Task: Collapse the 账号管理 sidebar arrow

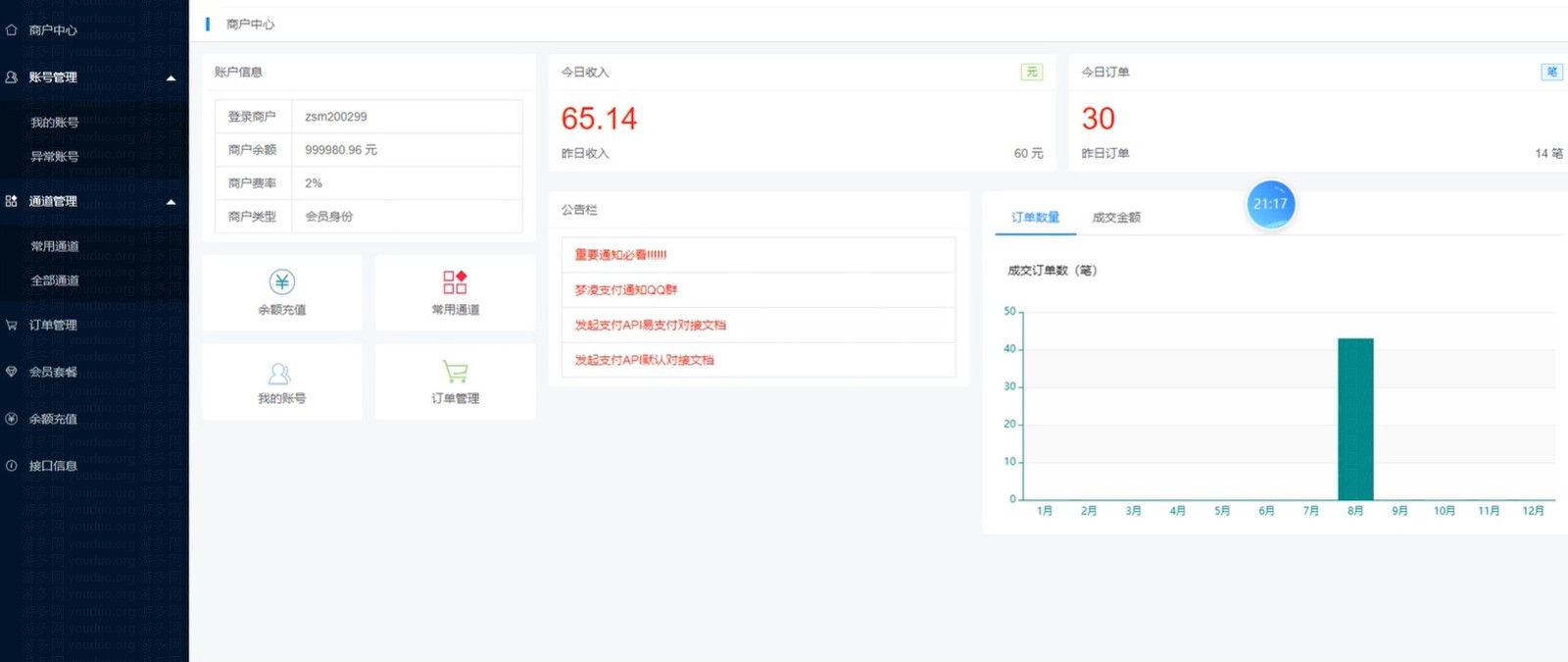Action: (x=171, y=77)
